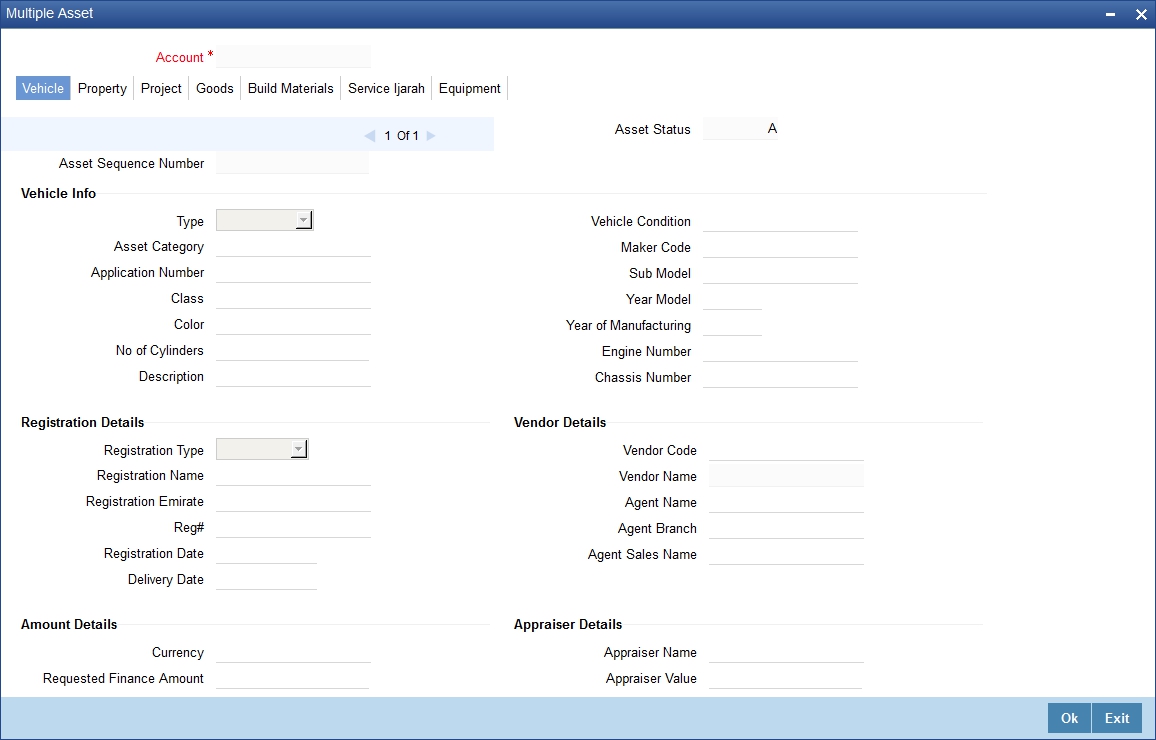Open the Registration Type dropdown
The width and height of the screenshot is (1156, 740).
[x=262, y=449]
